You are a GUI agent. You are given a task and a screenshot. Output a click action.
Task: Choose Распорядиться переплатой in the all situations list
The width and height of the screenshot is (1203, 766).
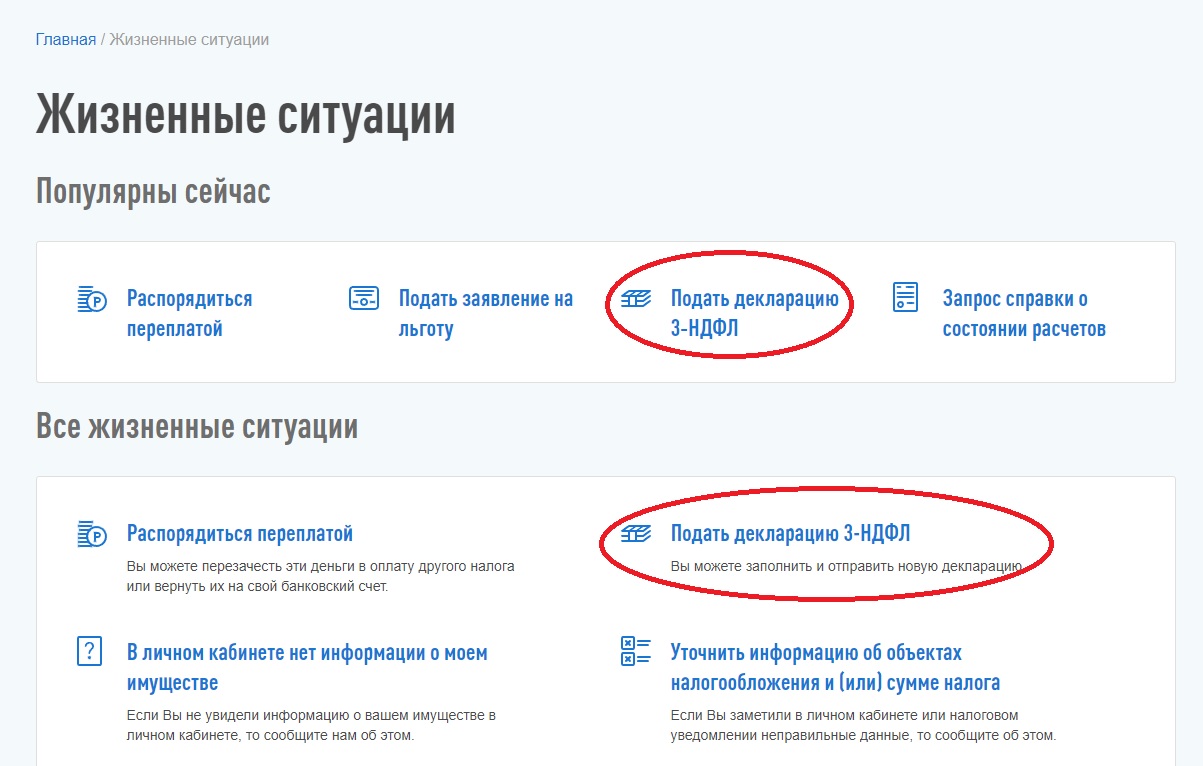(x=240, y=534)
